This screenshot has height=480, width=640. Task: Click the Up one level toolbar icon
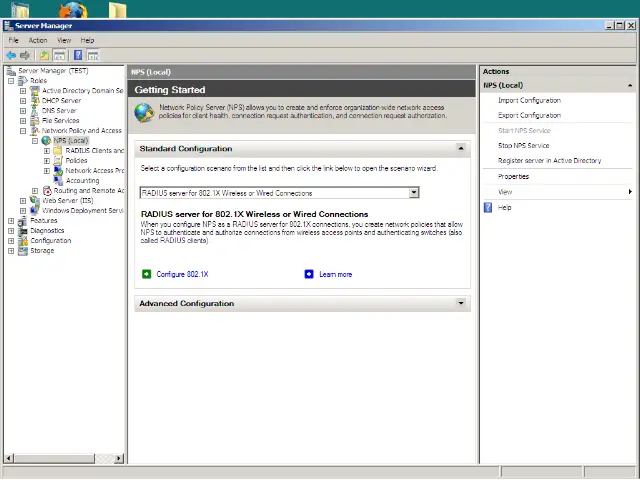(x=44, y=55)
